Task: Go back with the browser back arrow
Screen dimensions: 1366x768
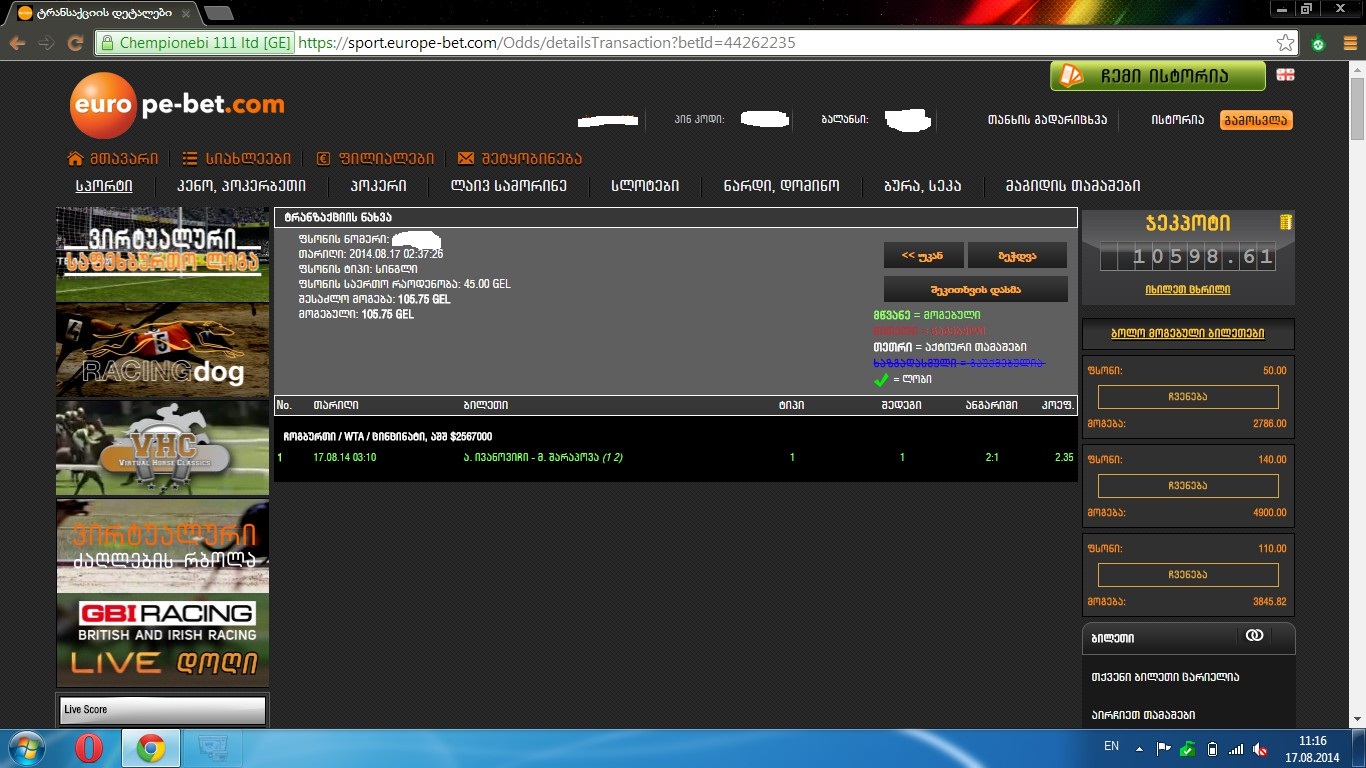Action: [x=18, y=43]
